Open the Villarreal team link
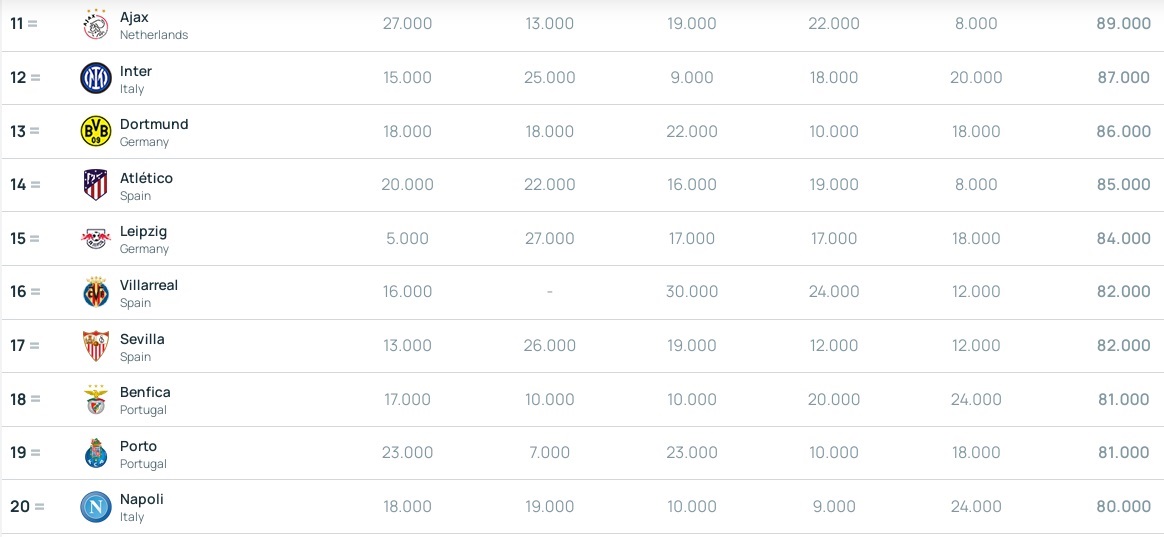 click(x=149, y=285)
